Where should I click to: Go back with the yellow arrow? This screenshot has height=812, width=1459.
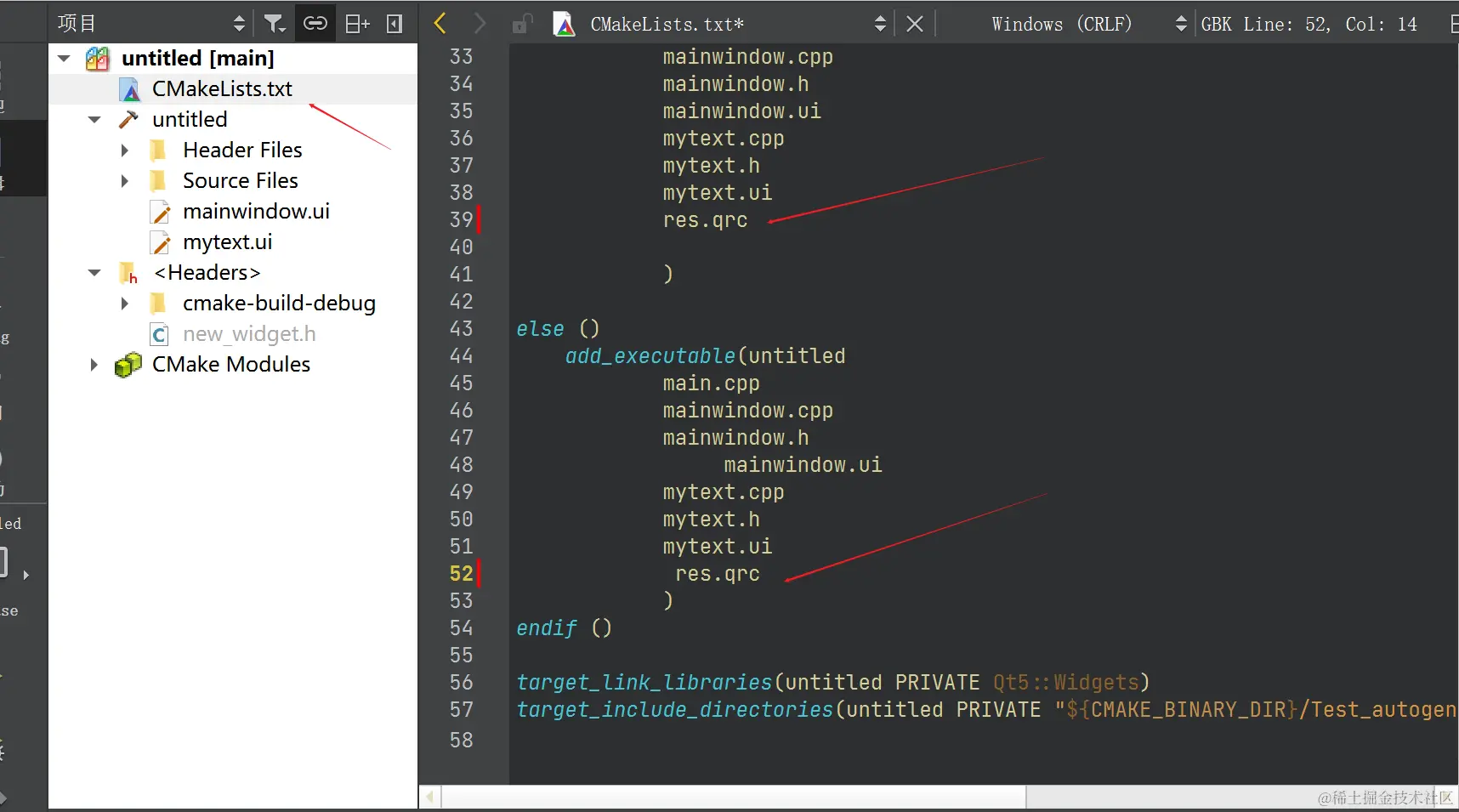coord(440,24)
